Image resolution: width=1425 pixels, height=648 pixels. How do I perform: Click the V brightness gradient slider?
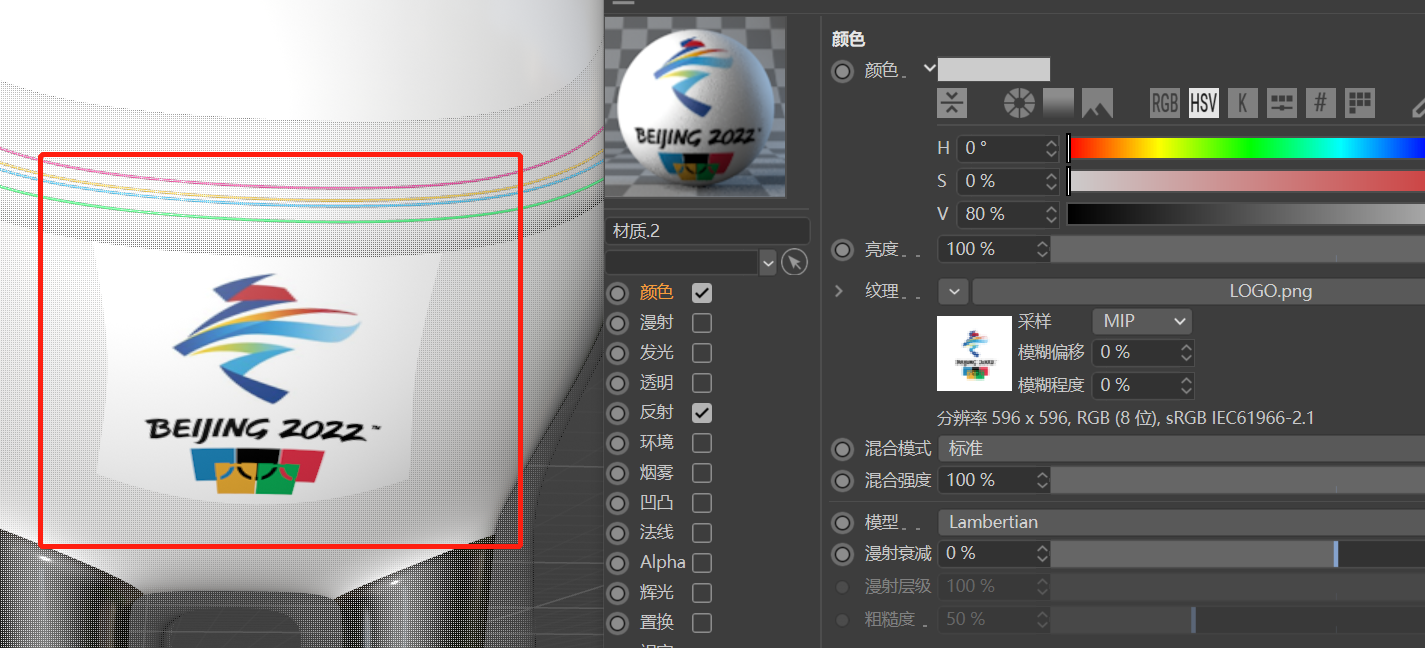(x=1246, y=214)
